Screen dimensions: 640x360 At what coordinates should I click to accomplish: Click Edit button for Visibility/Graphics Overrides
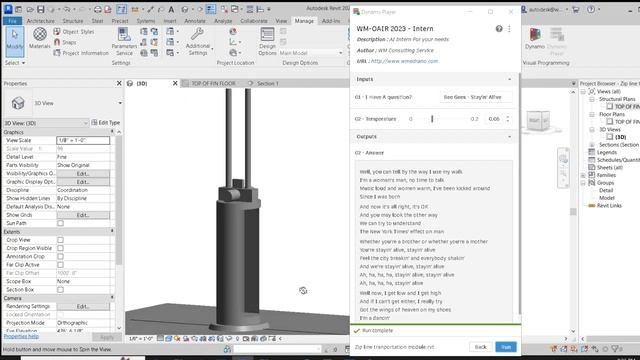[x=83, y=173]
